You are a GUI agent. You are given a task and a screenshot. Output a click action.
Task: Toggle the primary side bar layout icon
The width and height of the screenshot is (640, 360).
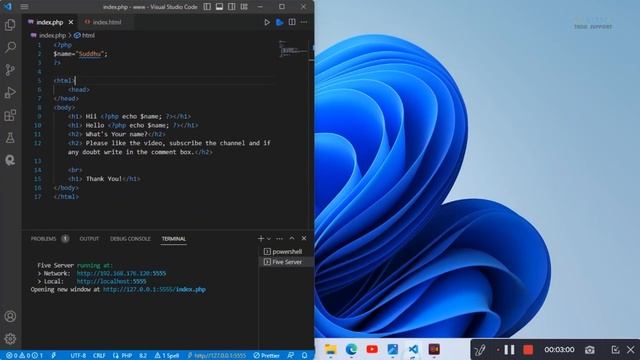[207, 7]
